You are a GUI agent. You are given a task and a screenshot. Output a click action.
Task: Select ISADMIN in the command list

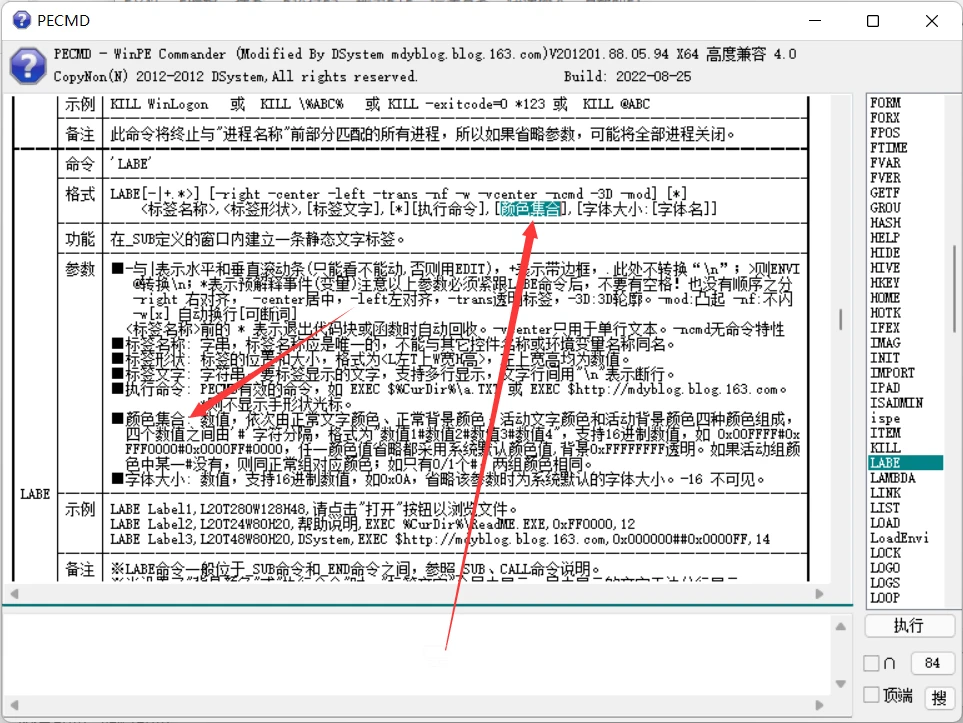896,403
